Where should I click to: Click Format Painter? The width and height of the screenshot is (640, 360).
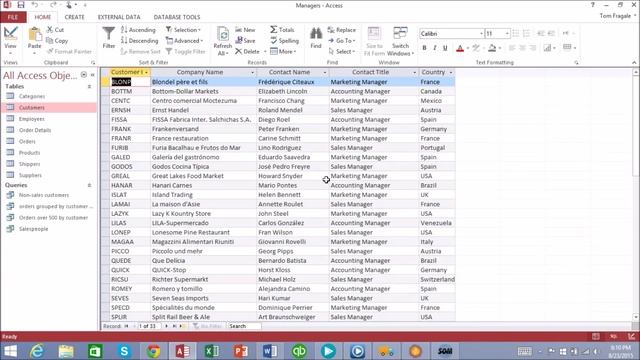(69, 51)
